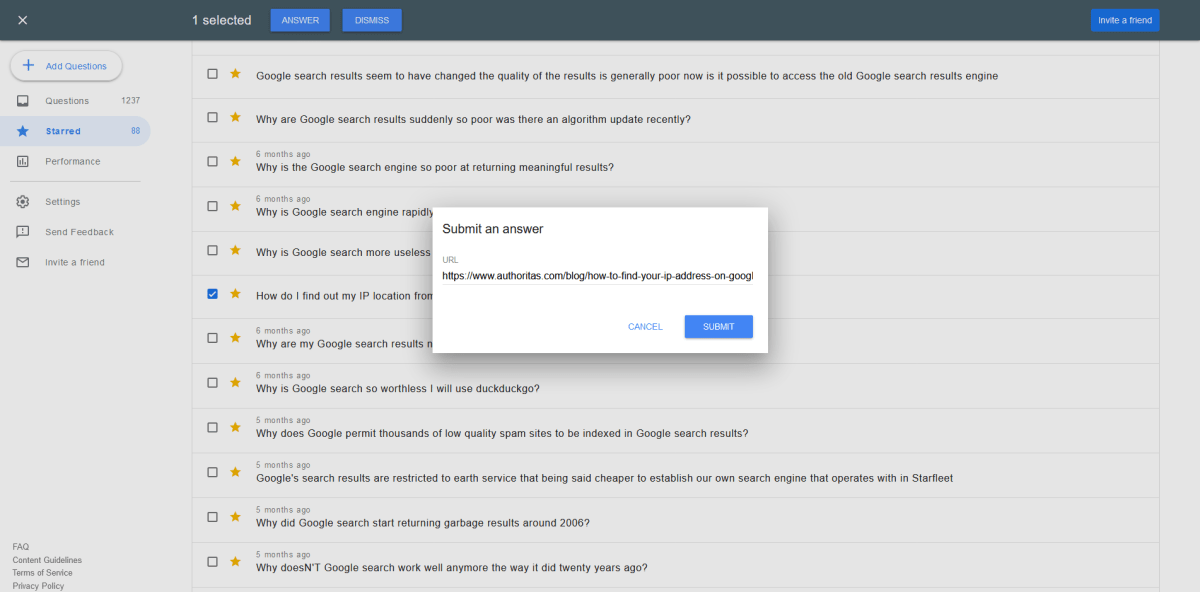Open the Terms of Service link
Image resolution: width=1200 pixels, height=592 pixels.
point(42,573)
